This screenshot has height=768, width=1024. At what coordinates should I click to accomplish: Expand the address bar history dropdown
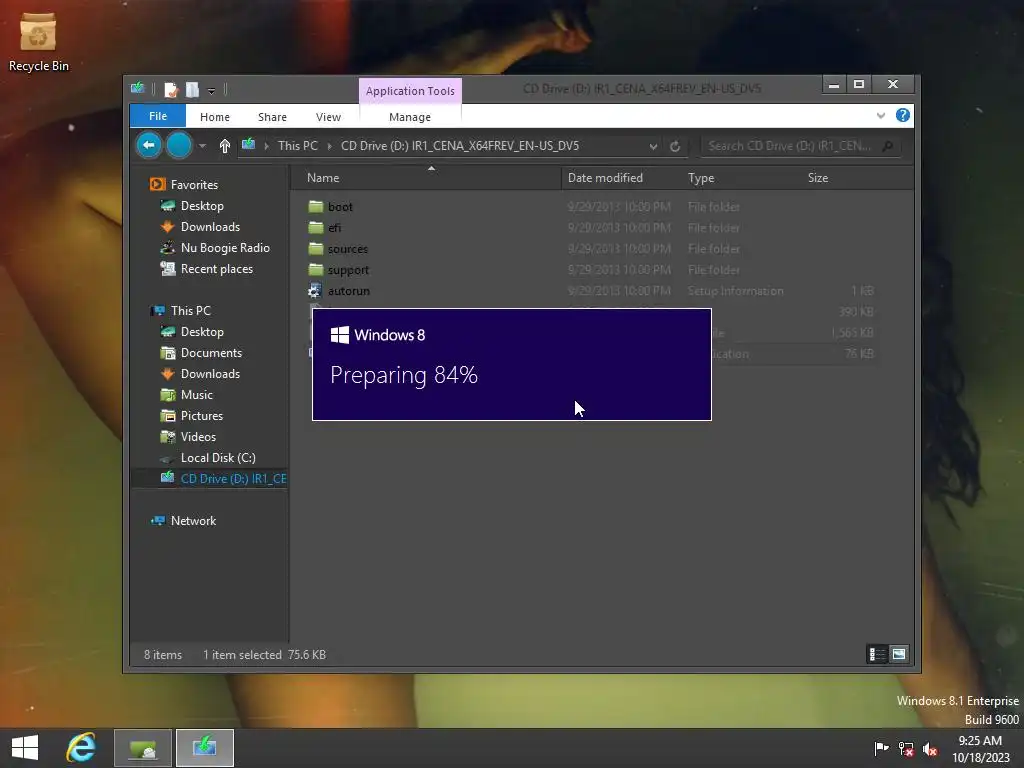point(653,146)
